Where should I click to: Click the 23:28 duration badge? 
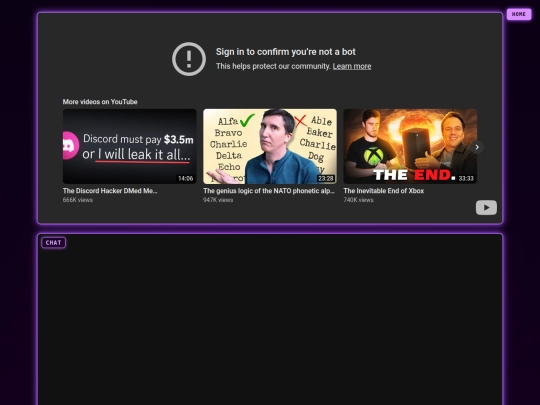click(325, 178)
